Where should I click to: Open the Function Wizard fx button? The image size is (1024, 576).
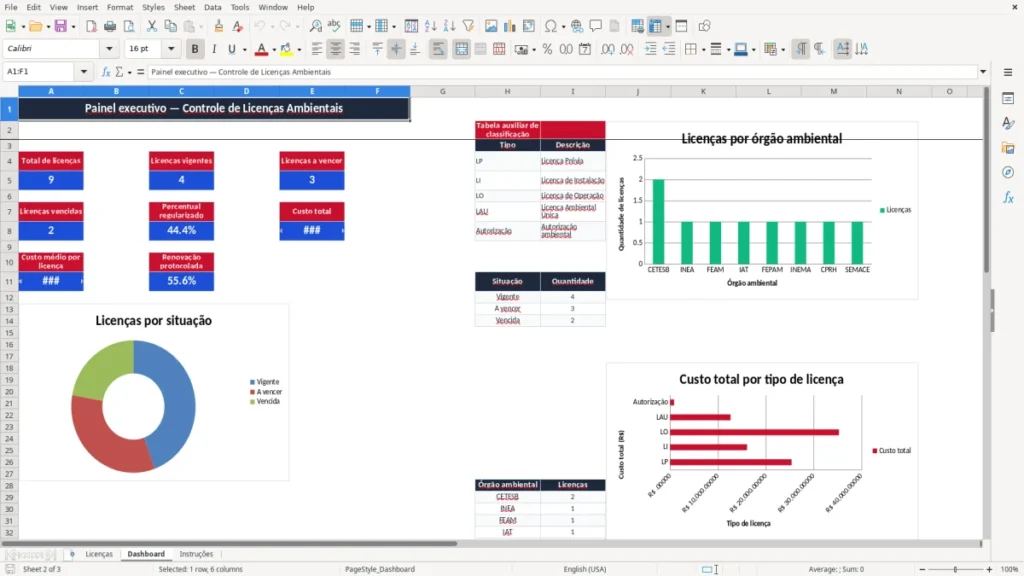[x=106, y=72]
